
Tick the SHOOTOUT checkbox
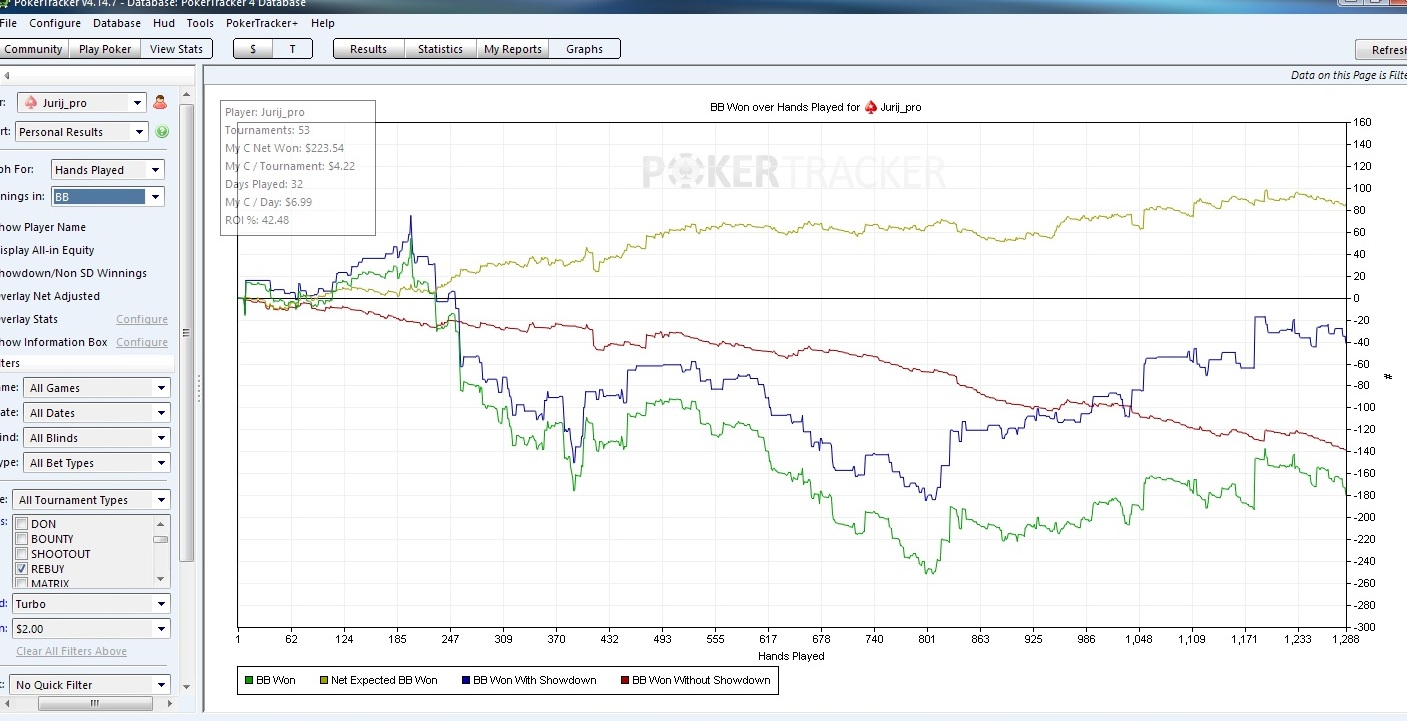click(21, 554)
